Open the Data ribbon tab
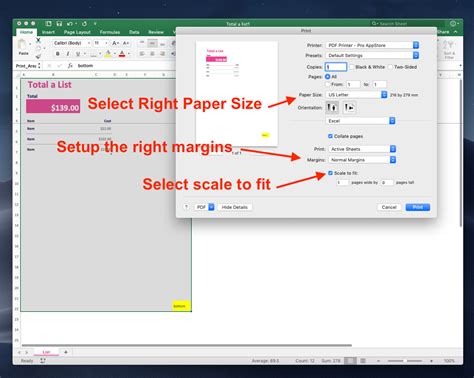 (x=134, y=32)
